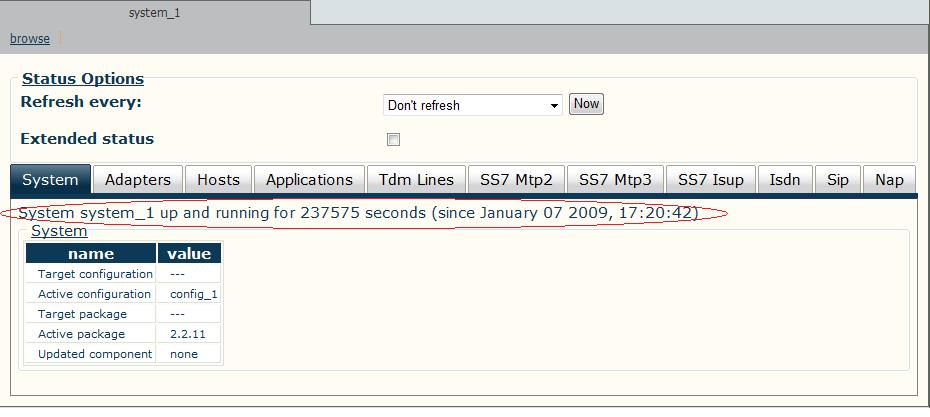Click the value column header

click(189, 253)
